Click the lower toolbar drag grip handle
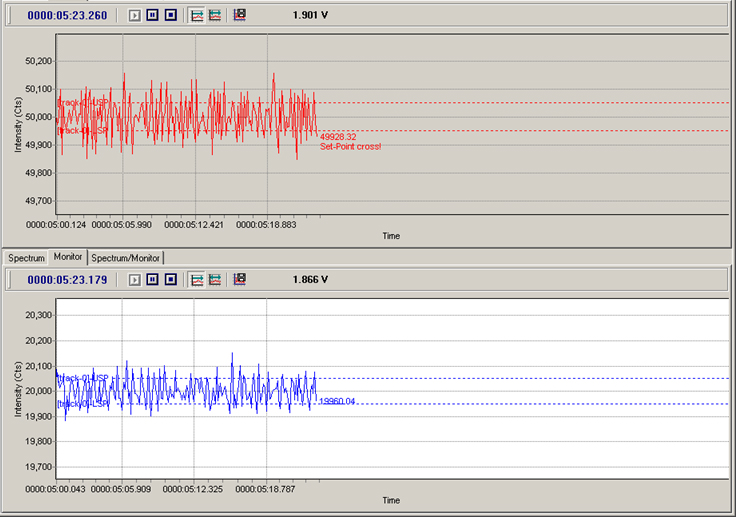The height and width of the screenshot is (517, 736). click(x=9, y=280)
